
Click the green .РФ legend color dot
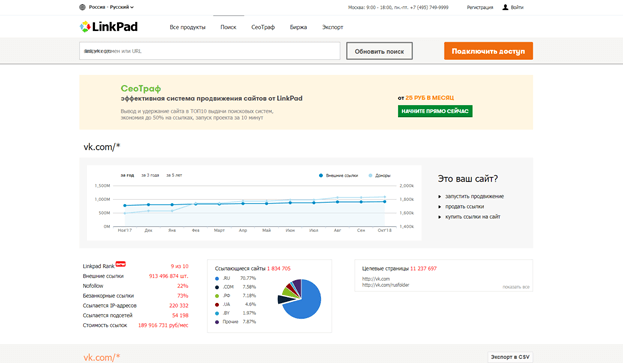click(217, 296)
